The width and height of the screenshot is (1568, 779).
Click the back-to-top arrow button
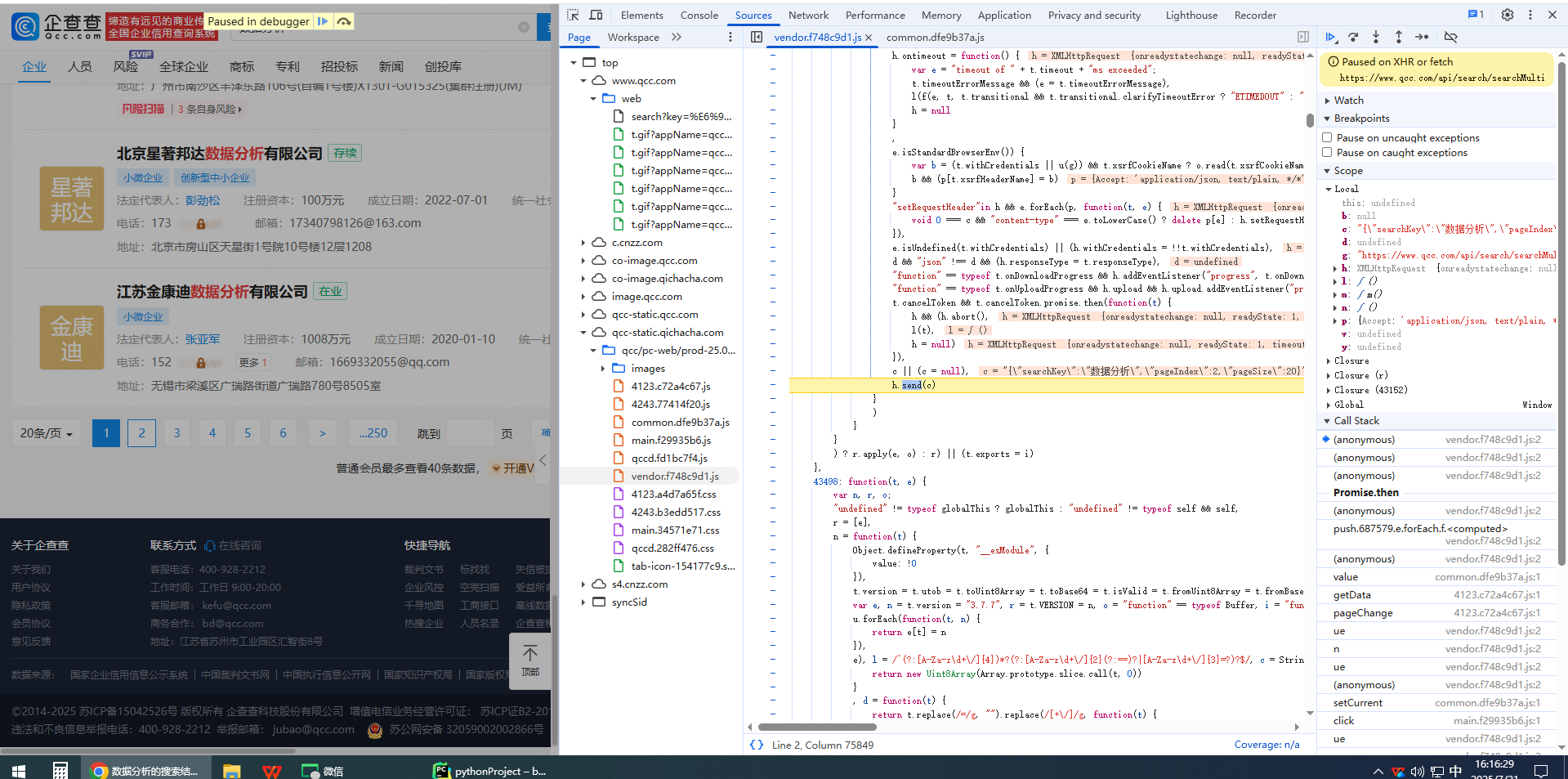pos(530,661)
